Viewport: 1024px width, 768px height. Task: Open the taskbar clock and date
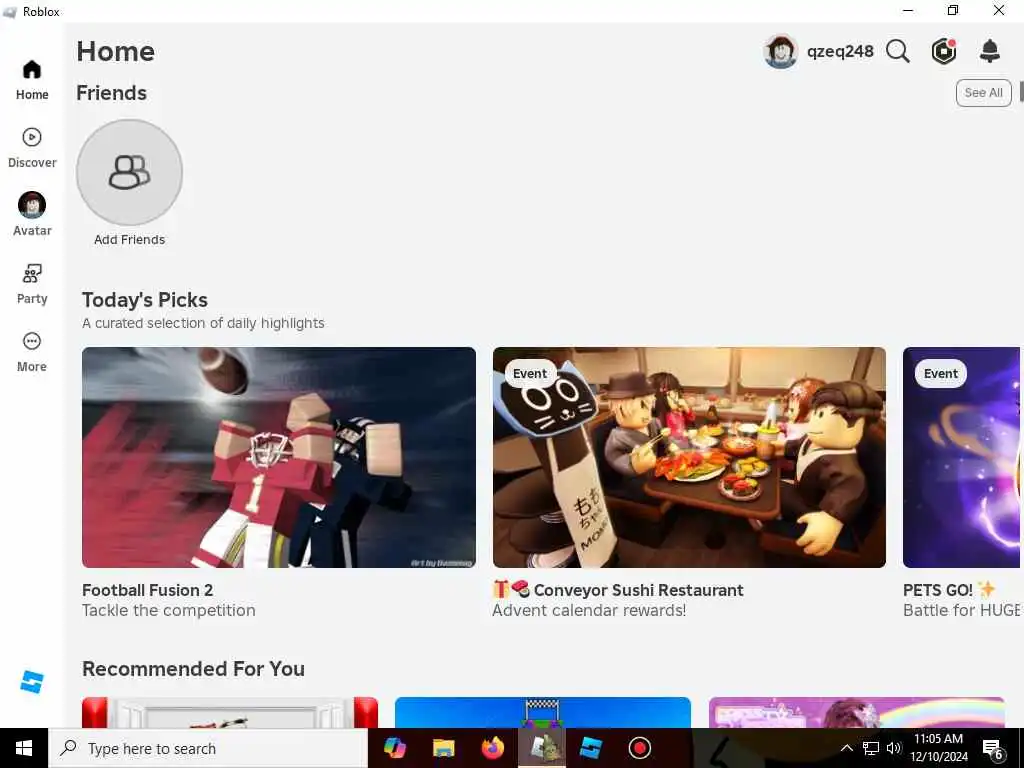click(x=938, y=748)
